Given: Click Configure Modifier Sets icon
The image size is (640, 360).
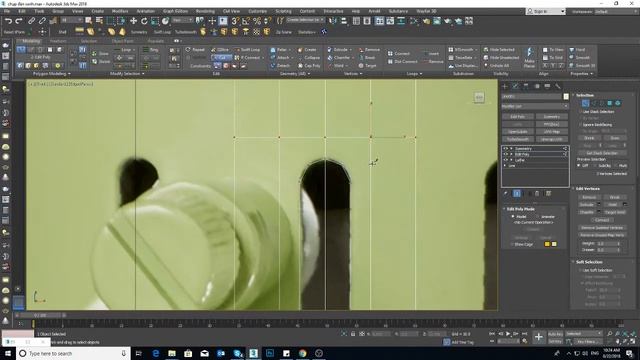Looking at the screenshot, I should pos(548,193).
